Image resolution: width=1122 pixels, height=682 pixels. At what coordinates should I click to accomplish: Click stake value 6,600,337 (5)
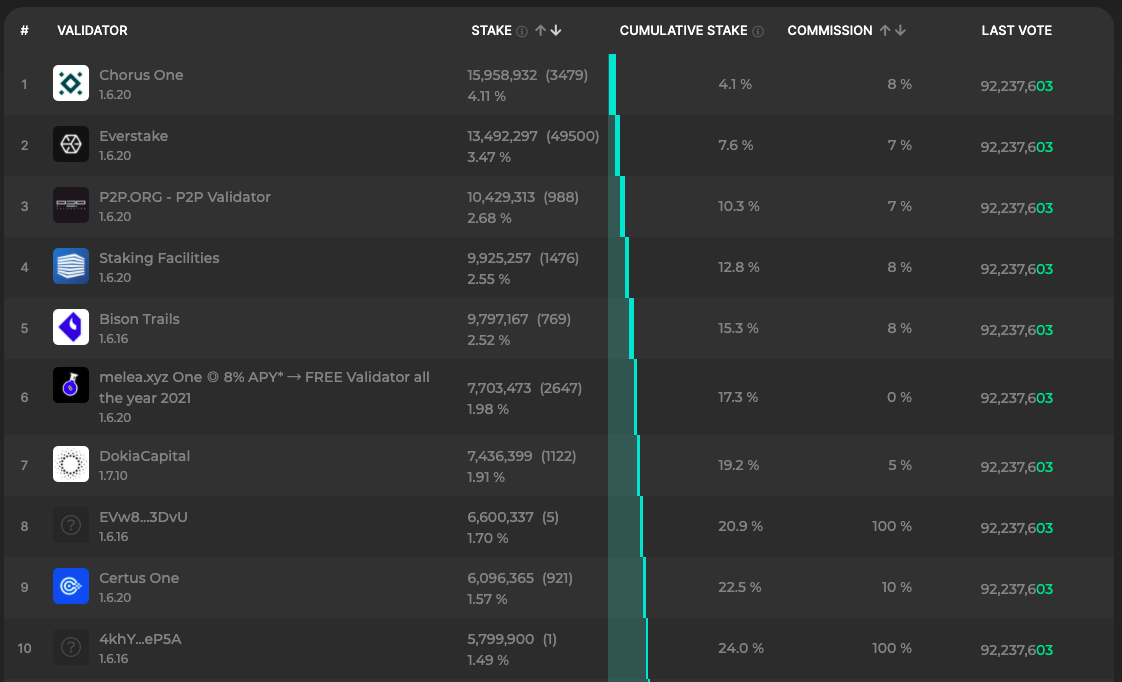tap(513, 517)
